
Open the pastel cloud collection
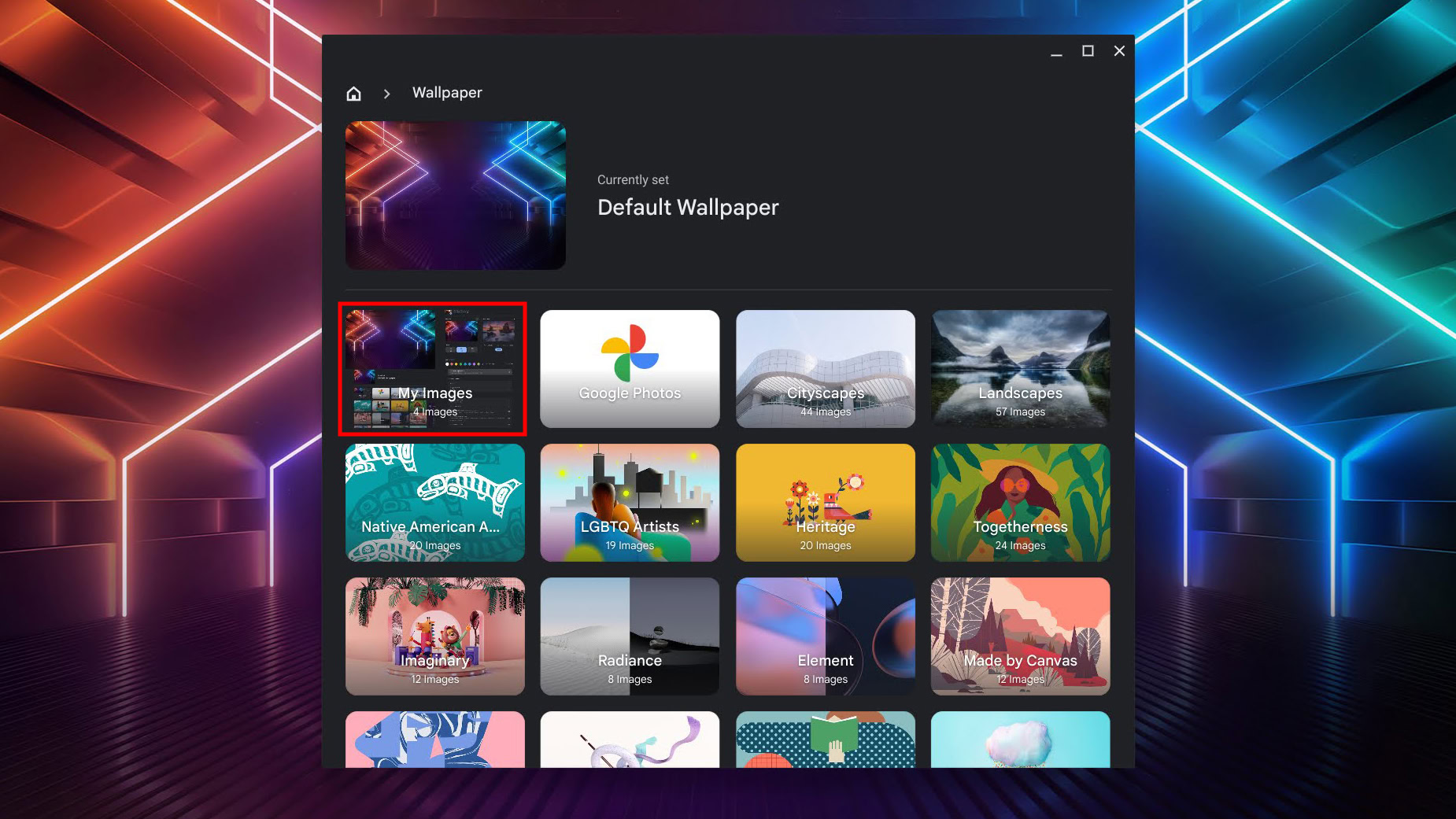[1021, 740]
